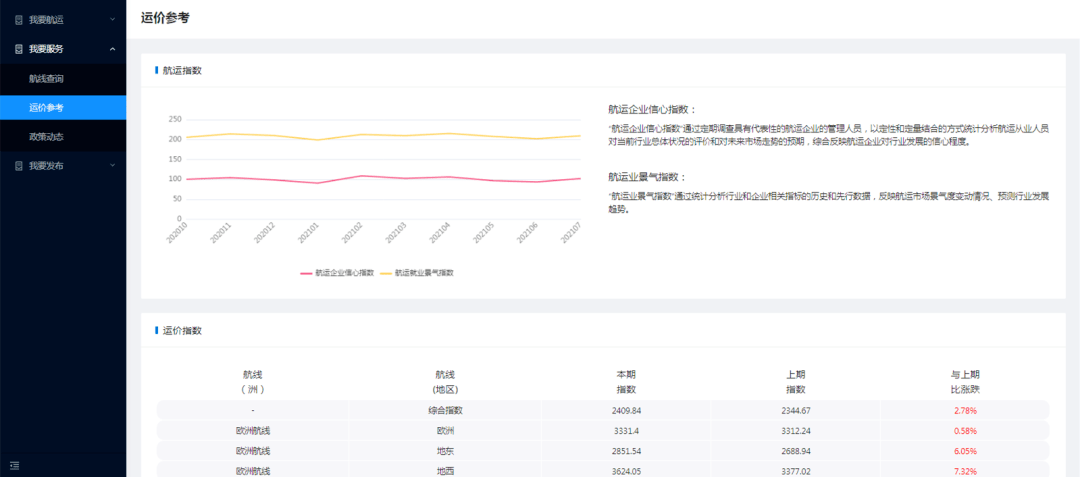Click the 本期指数 column header

[x=626, y=381]
